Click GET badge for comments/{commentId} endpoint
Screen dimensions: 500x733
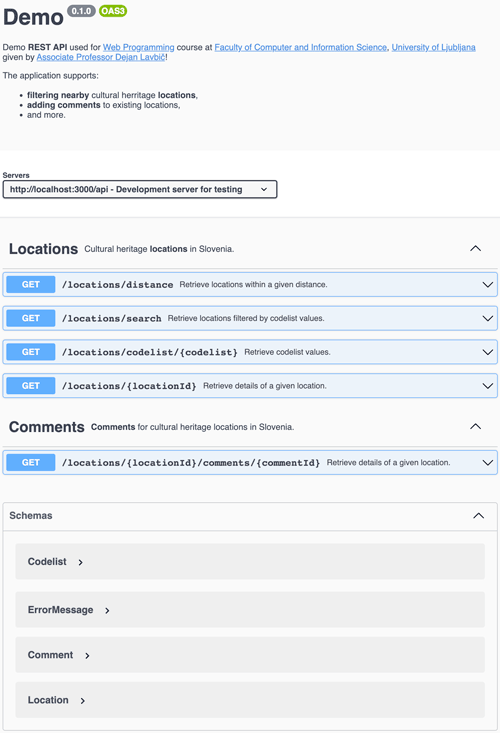pos(31,462)
